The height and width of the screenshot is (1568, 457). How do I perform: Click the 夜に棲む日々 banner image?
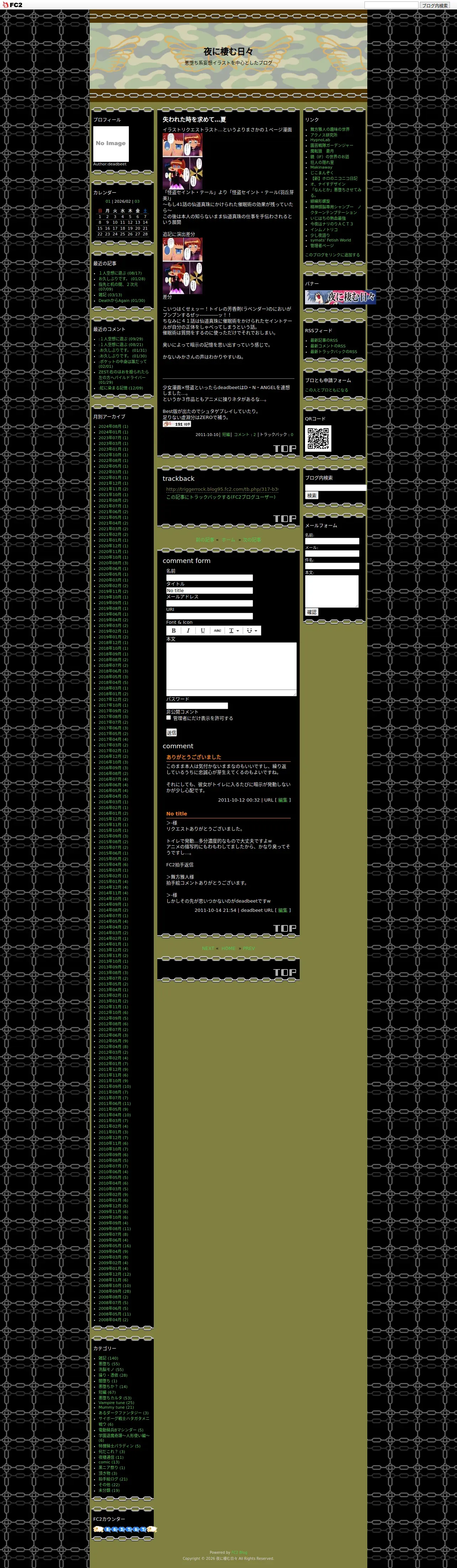[x=341, y=297]
